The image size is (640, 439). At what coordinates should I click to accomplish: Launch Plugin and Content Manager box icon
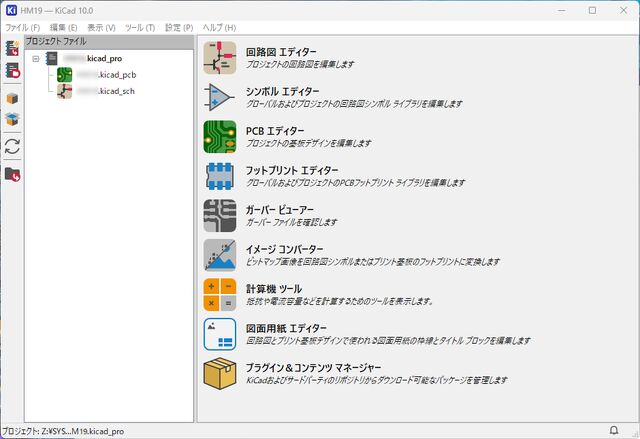[x=220, y=374]
